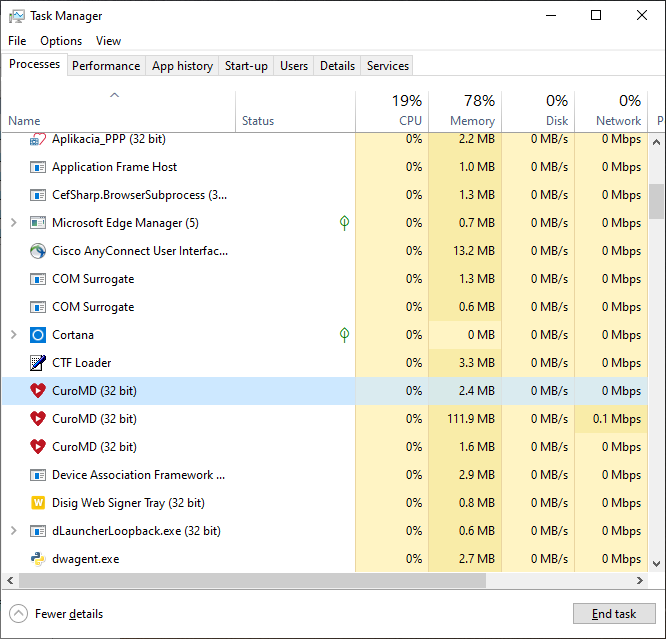Switch to the Performance tab
This screenshot has height=639, width=666.
pos(106,66)
